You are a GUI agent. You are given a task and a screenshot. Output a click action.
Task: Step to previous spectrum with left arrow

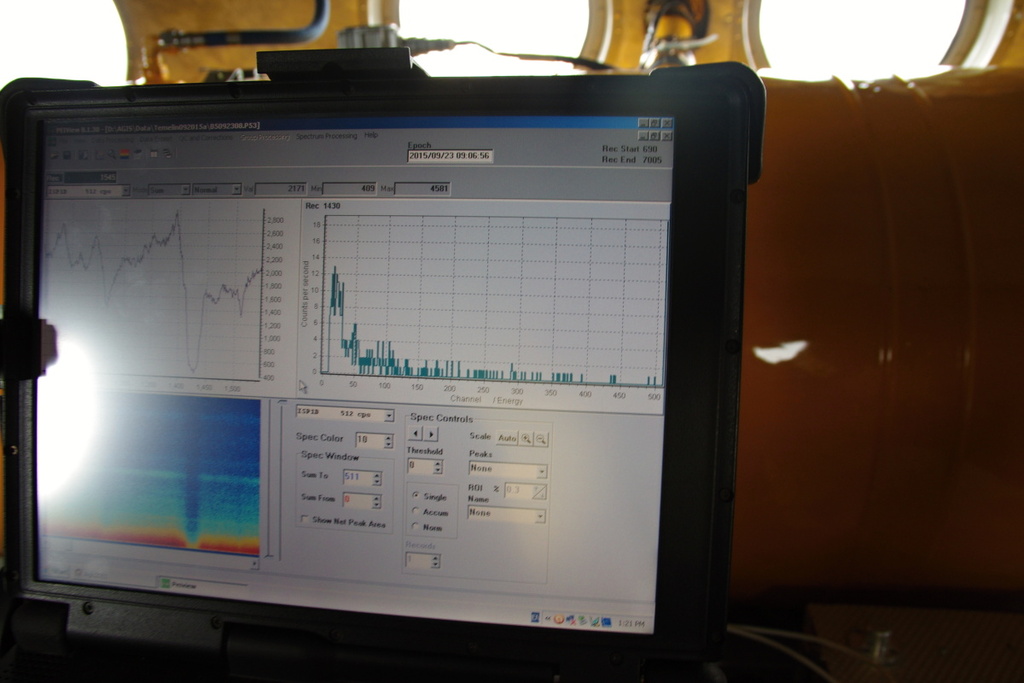pos(417,434)
